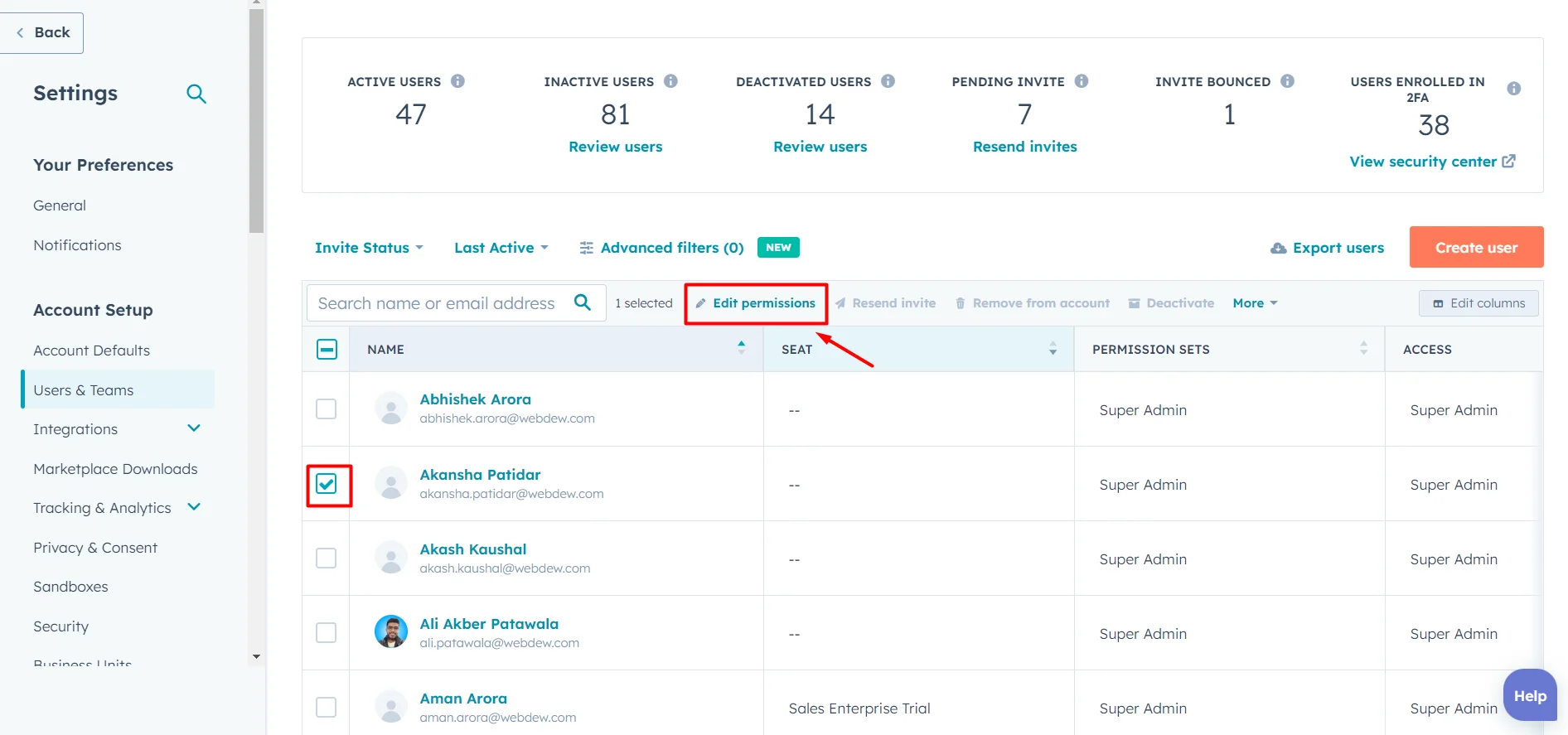Viewport: 1568px width, 735px height.
Task: Open Security in the settings sidebar
Action: point(60,626)
